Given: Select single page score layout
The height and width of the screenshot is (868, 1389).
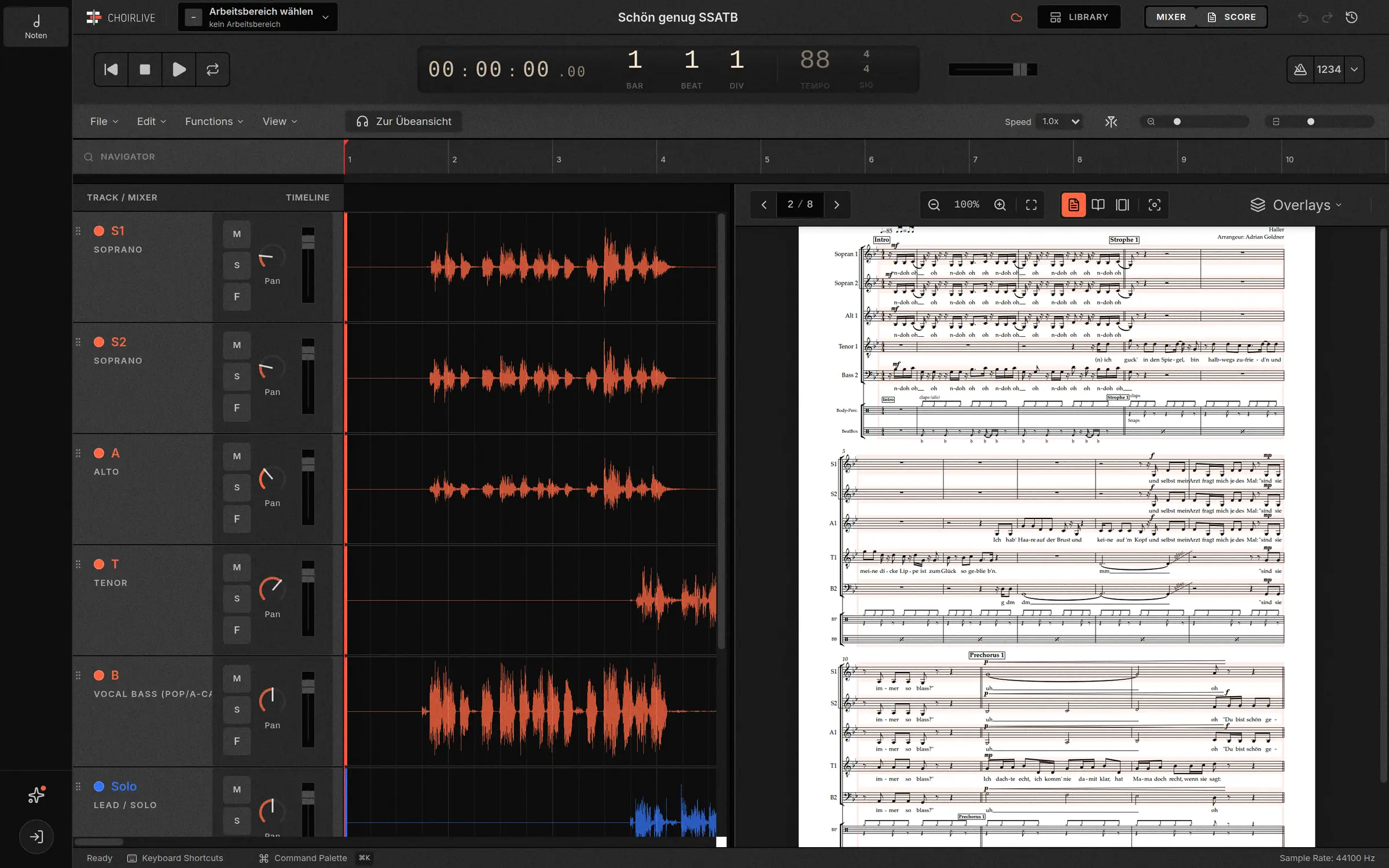Looking at the screenshot, I should tap(1074, 205).
